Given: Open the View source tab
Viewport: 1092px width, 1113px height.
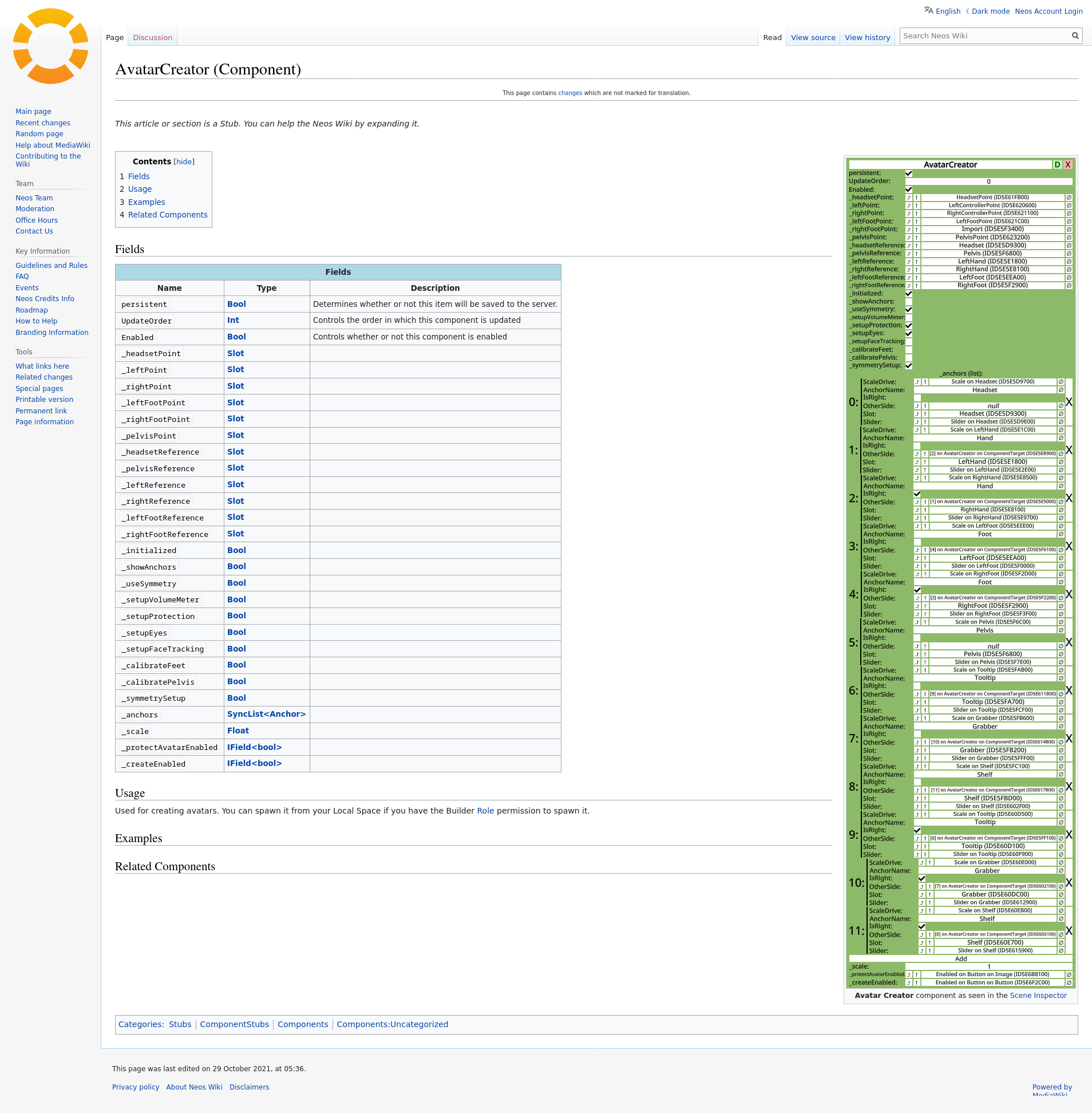Looking at the screenshot, I should tap(813, 38).
